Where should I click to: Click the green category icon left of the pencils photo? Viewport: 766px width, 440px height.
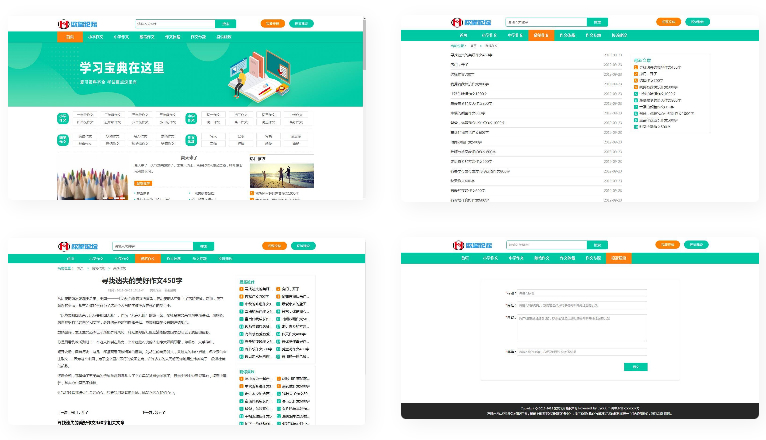(63, 140)
